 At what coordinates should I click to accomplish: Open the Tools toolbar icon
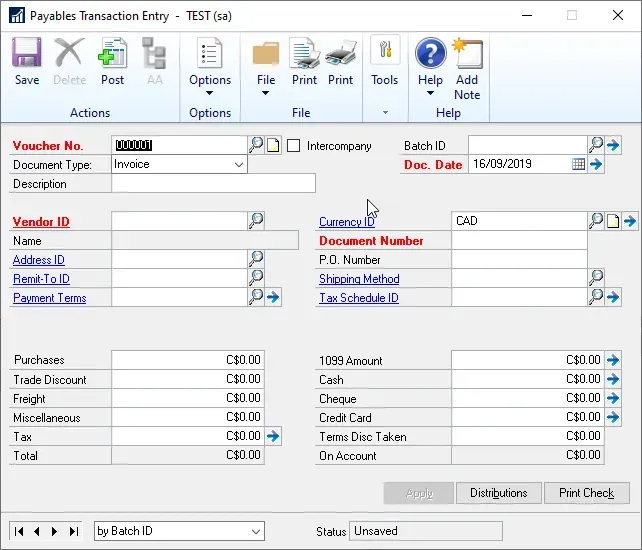coord(384,62)
